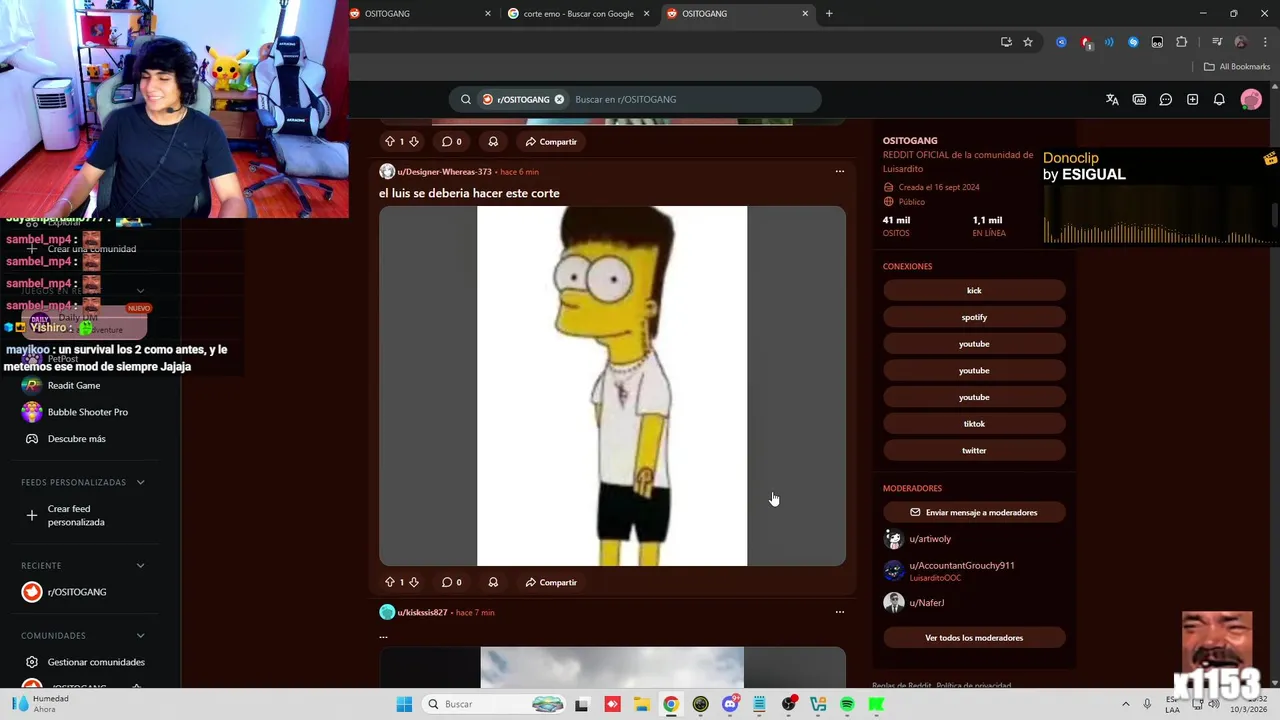
Task: Open the twitter connection link
Action: [974, 450]
